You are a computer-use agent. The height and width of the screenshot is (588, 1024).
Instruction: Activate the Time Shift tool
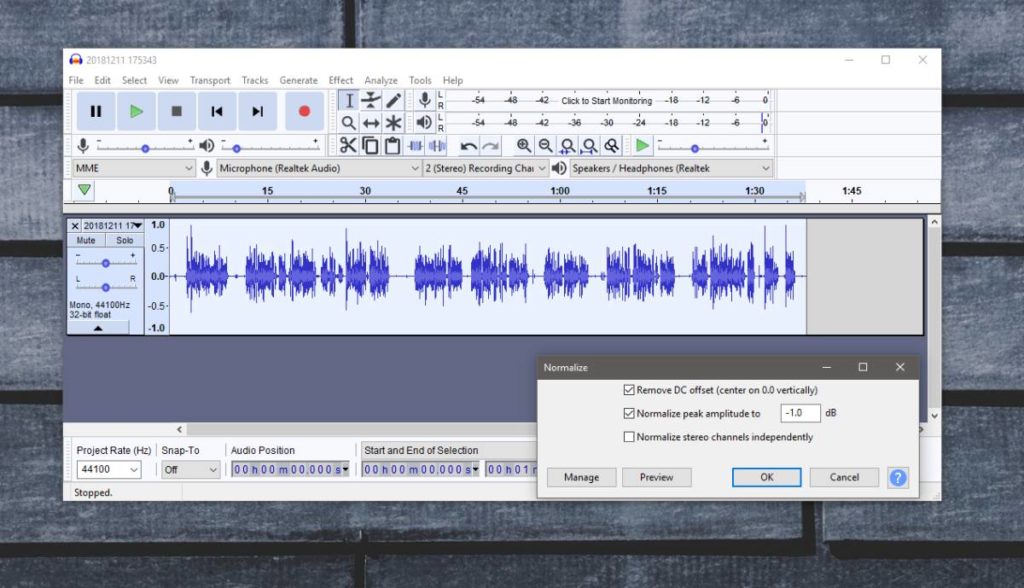click(x=371, y=123)
